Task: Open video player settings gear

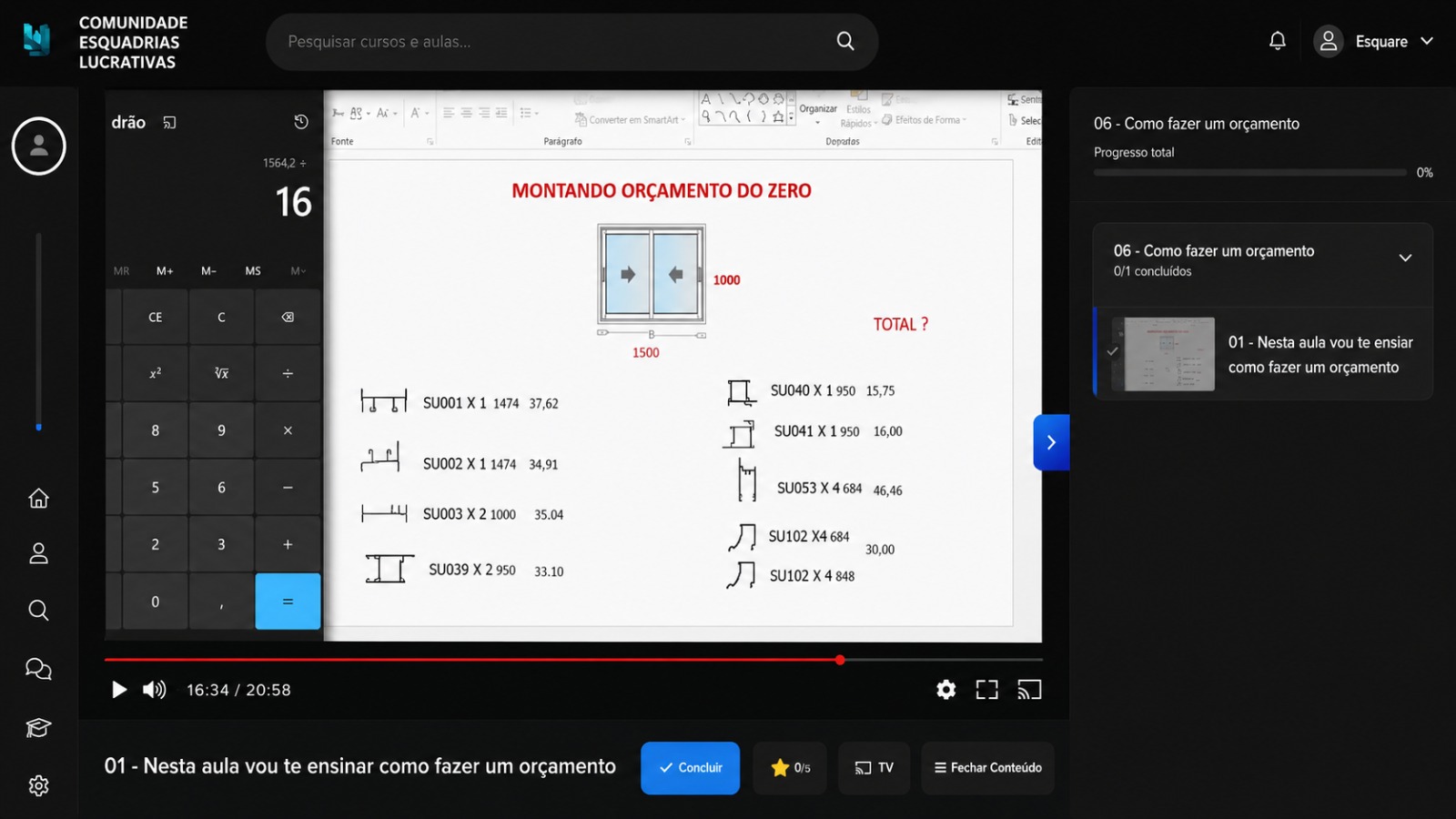Action: click(x=946, y=690)
